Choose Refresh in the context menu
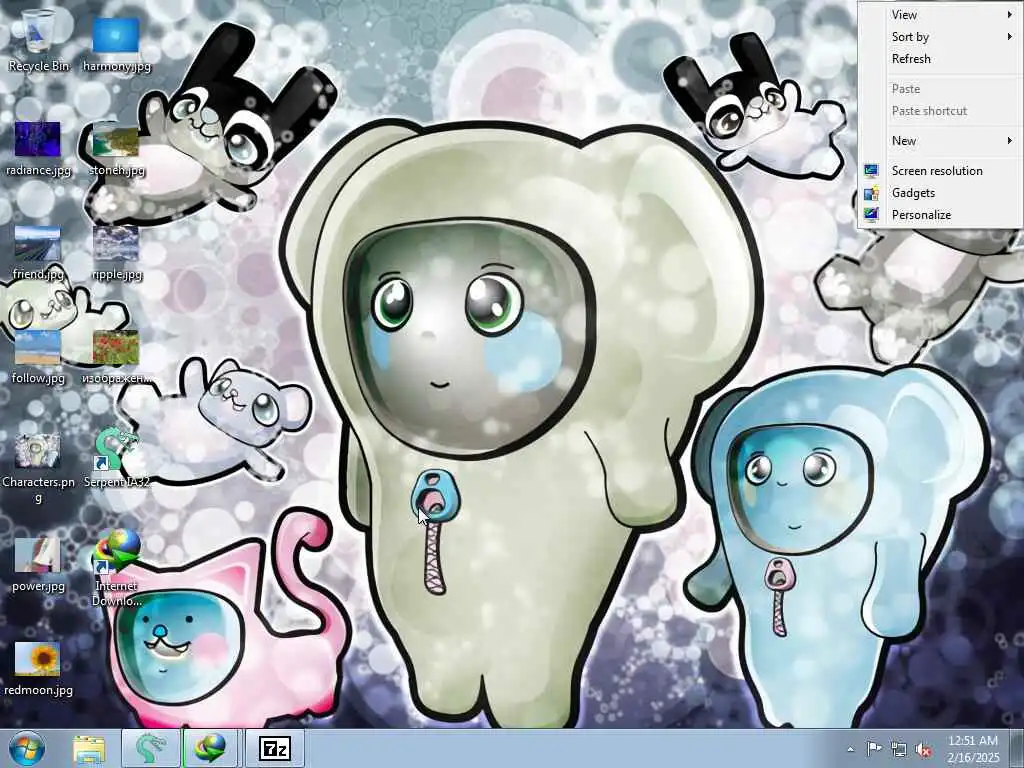Image resolution: width=1024 pixels, height=768 pixels. 940,59
